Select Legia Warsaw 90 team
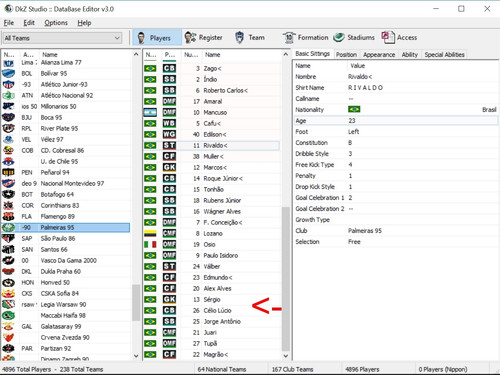Viewport: 500px width, 375px height. (63, 304)
